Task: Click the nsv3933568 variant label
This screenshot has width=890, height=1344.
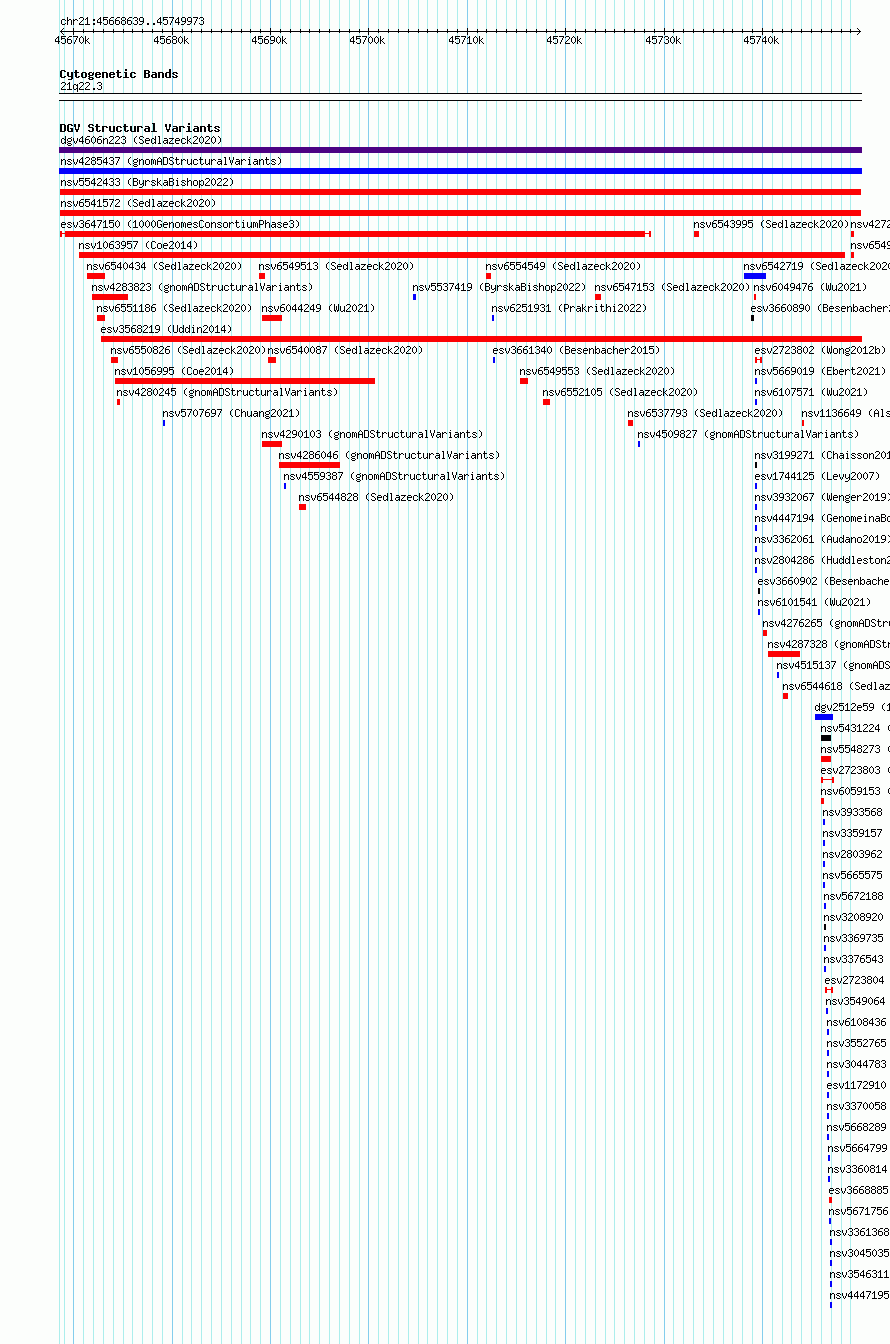Action: [853, 812]
